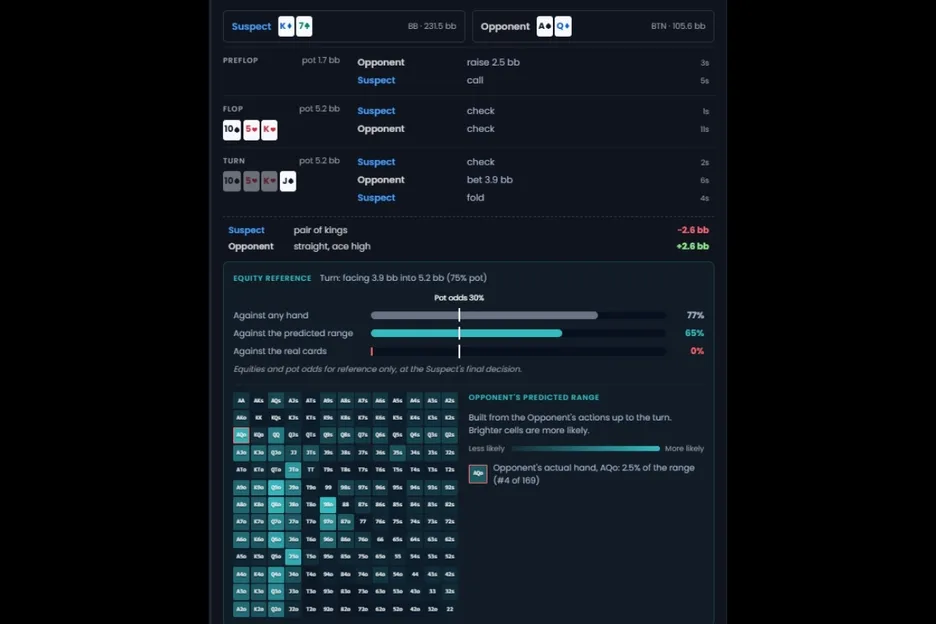Select the highlighted AQo cell in range grid

(x=241, y=435)
